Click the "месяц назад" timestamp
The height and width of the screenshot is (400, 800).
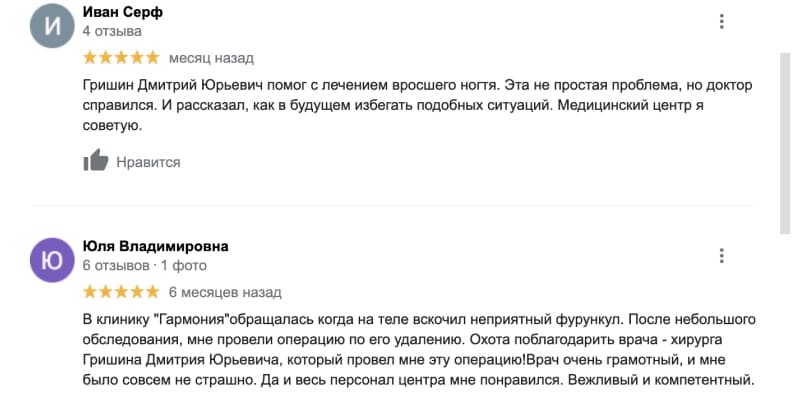click(211, 58)
